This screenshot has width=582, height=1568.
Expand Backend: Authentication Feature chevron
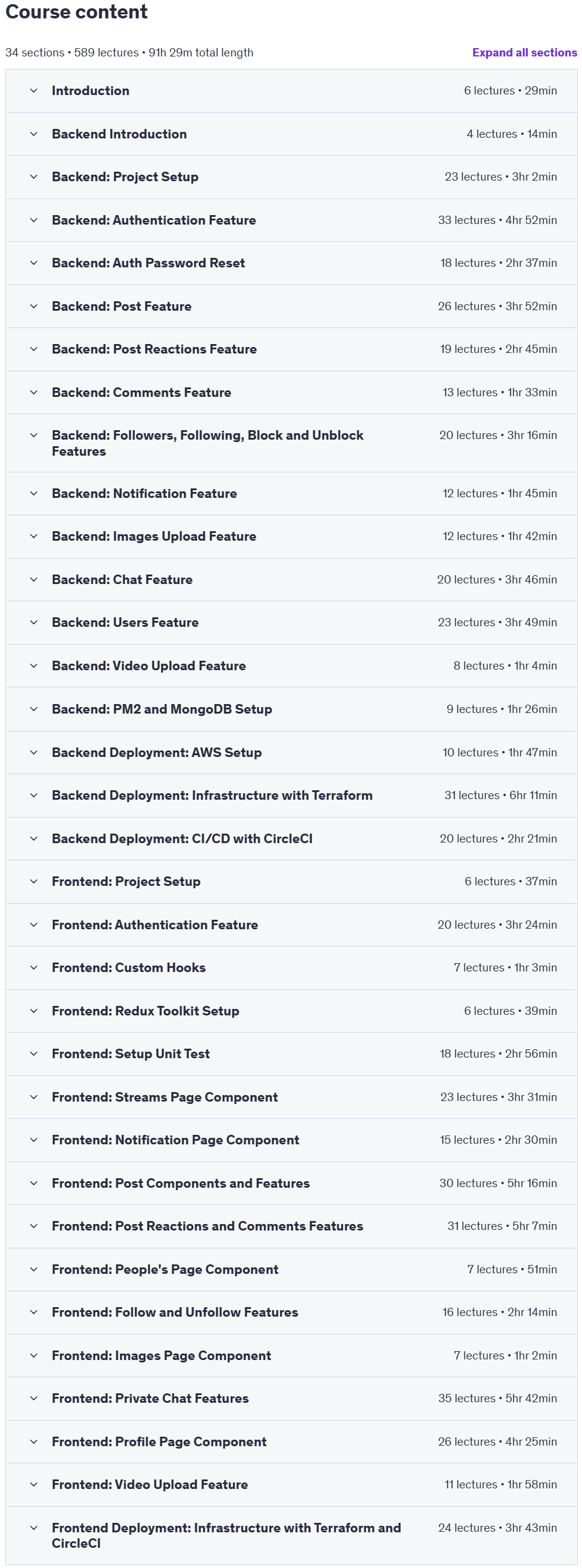click(34, 220)
